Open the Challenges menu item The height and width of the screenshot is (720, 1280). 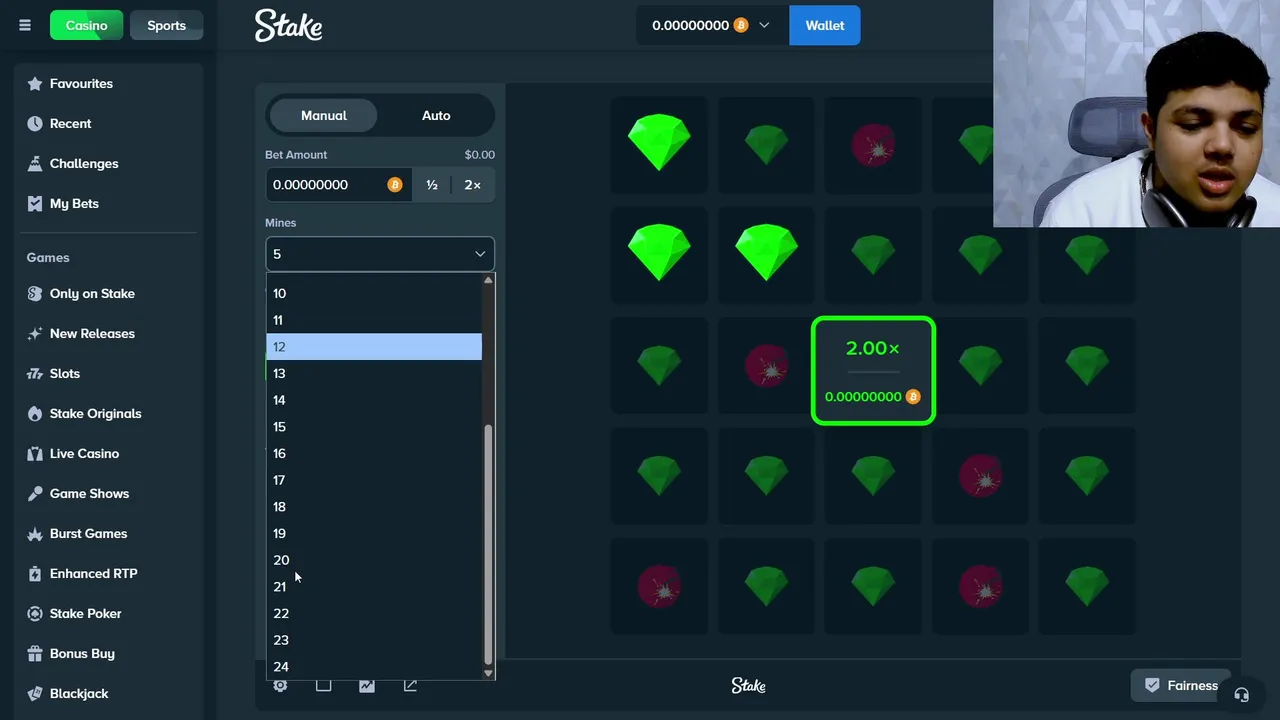point(110,164)
